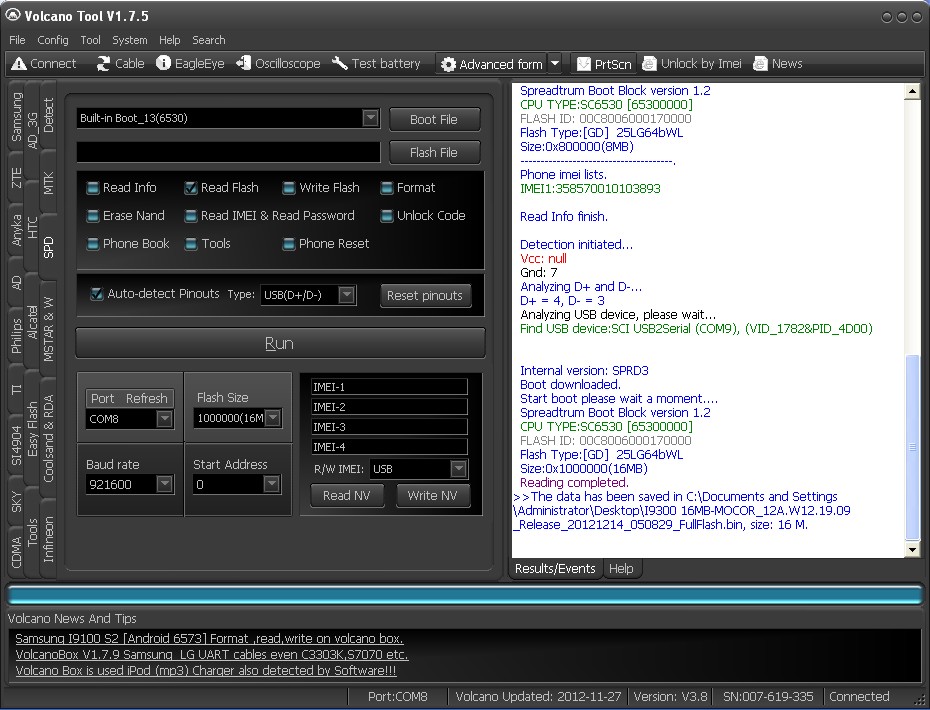The image size is (930, 710).
Task: Enable the Tools checkbox
Action: pyautogui.click(x=191, y=244)
